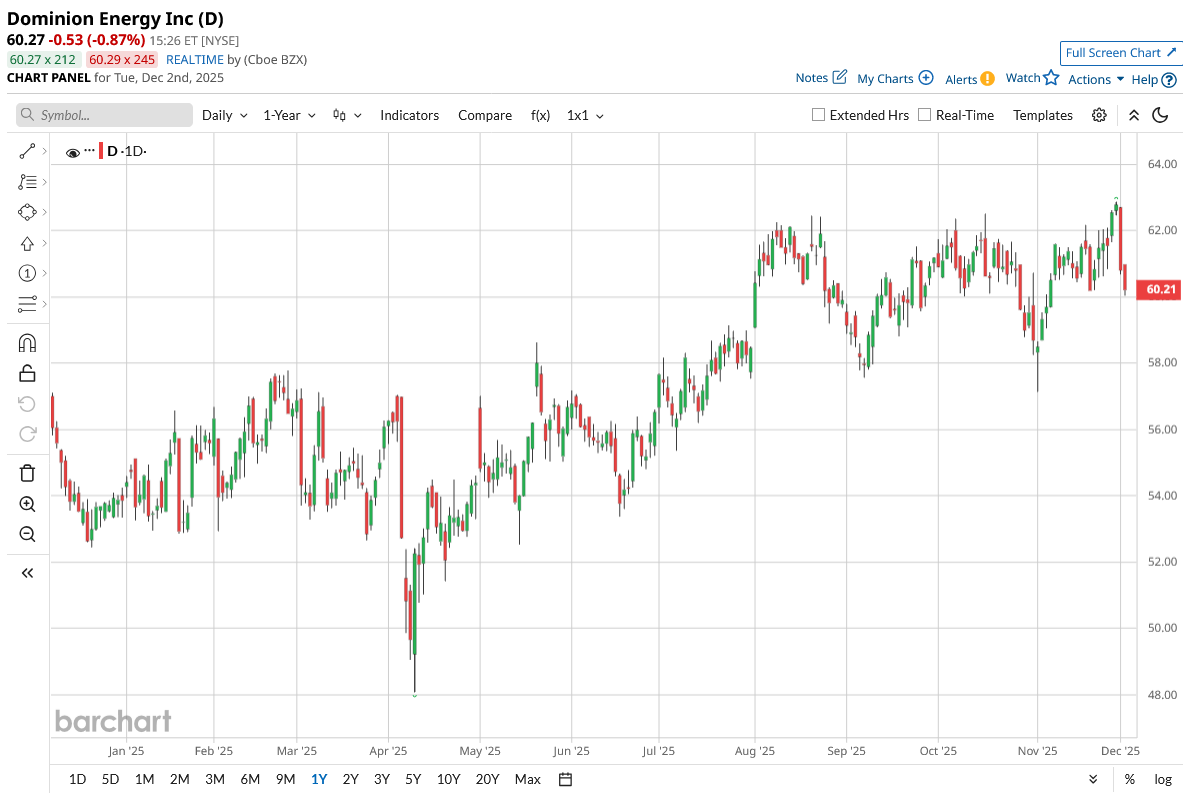Screen dimensions: 1183x793
Task: Zoom out of the chart
Action: pyautogui.click(x=27, y=534)
